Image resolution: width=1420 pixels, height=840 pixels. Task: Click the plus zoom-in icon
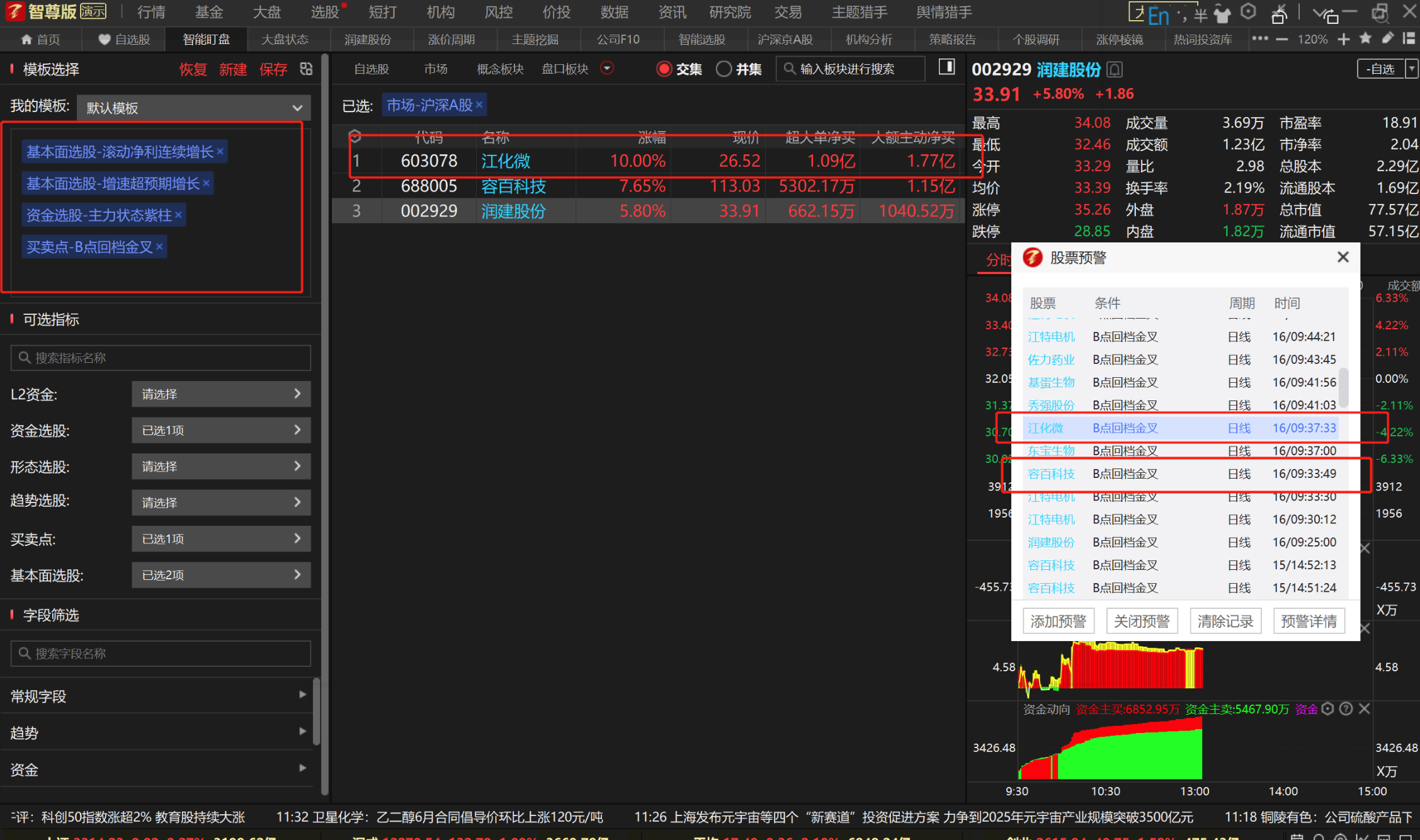coord(1343,39)
